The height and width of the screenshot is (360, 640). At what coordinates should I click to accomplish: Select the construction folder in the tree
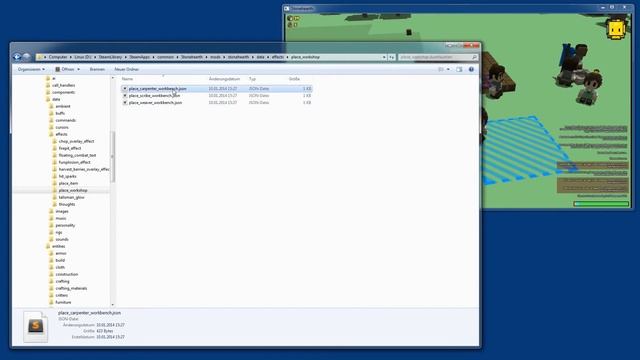tap(67, 274)
